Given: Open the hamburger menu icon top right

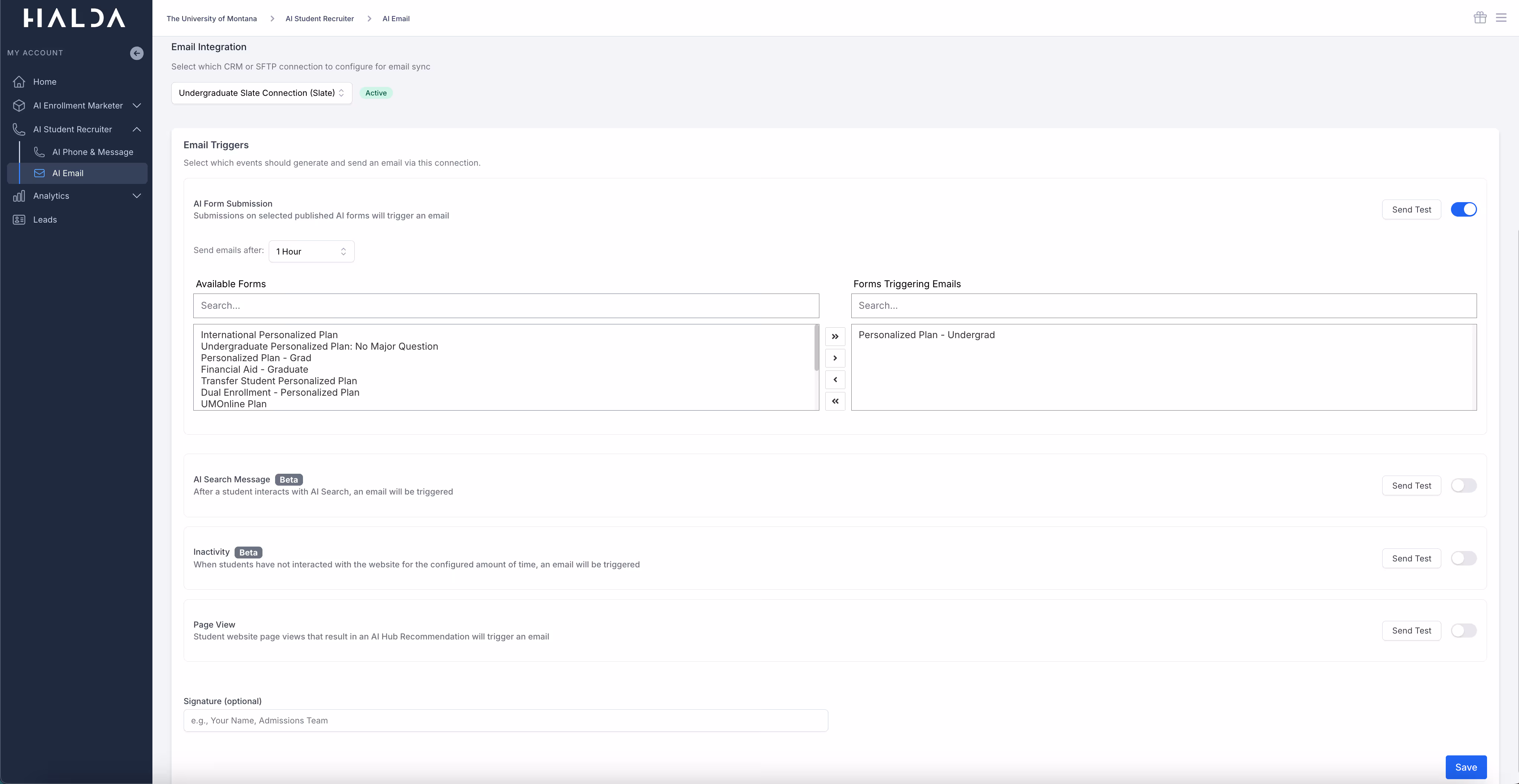Looking at the screenshot, I should [1501, 18].
